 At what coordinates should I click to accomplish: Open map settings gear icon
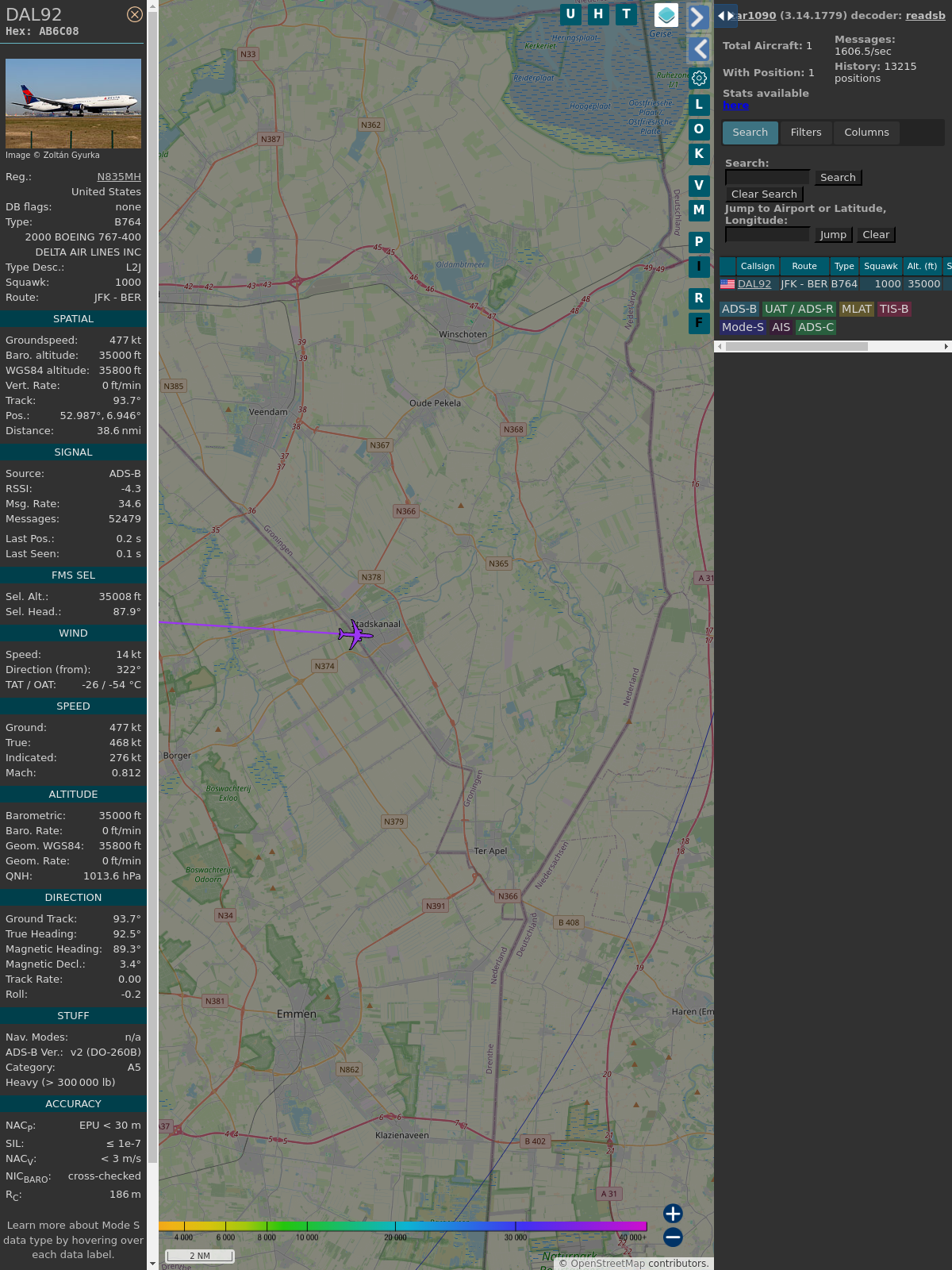(699, 79)
